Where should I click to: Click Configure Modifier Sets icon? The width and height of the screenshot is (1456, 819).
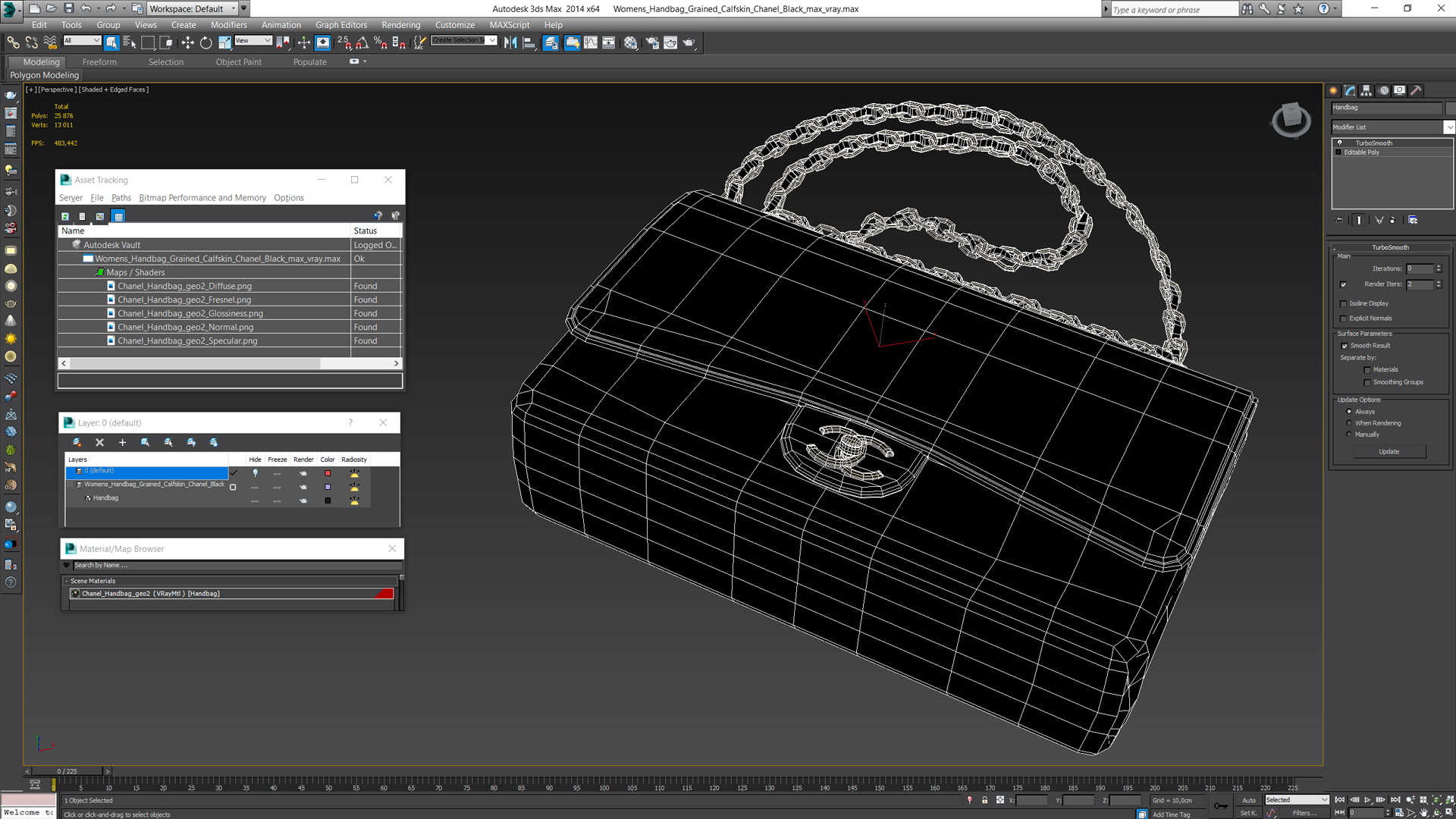(x=1413, y=220)
